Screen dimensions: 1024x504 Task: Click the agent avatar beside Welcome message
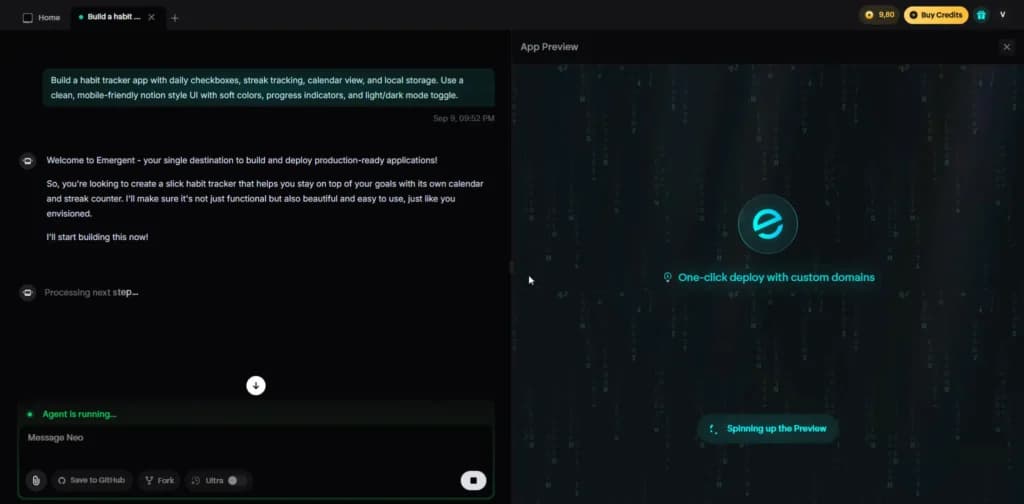pos(27,161)
